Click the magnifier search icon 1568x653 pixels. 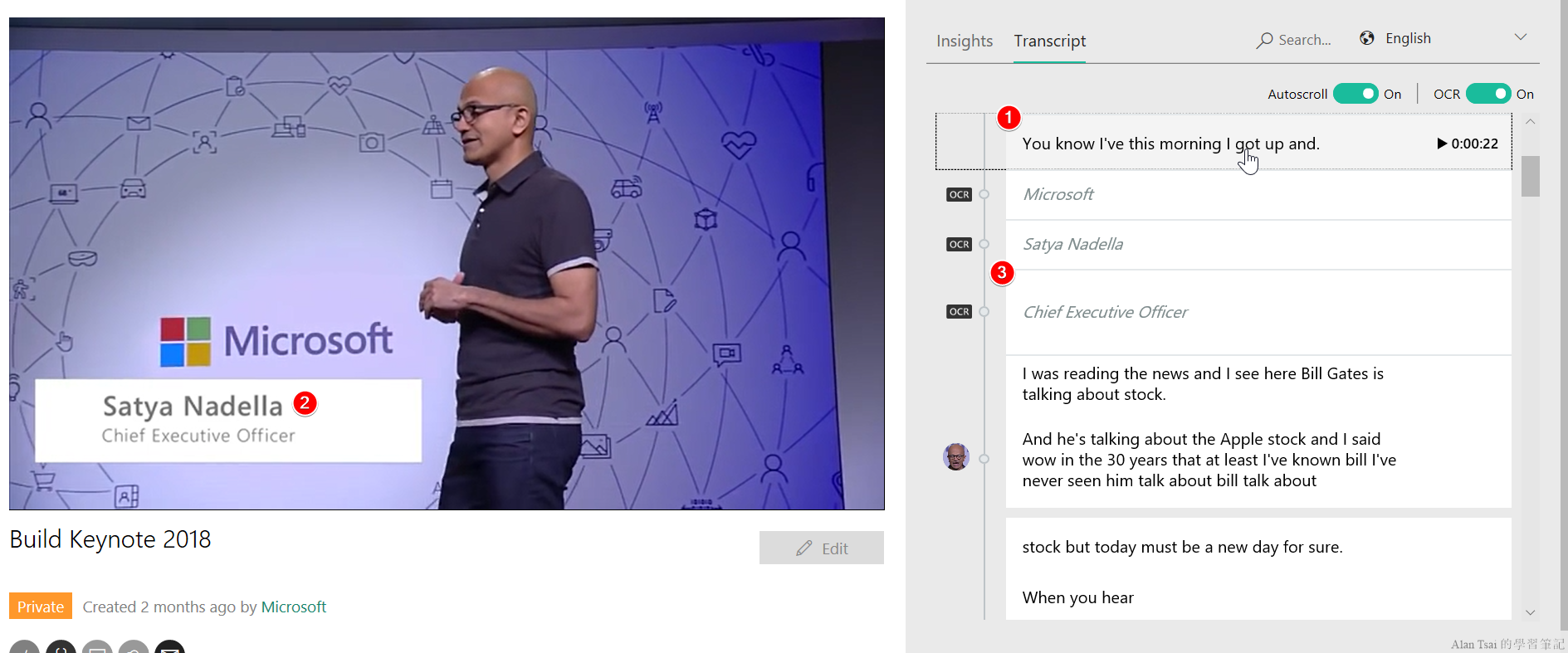click(x=1264, y=40)
